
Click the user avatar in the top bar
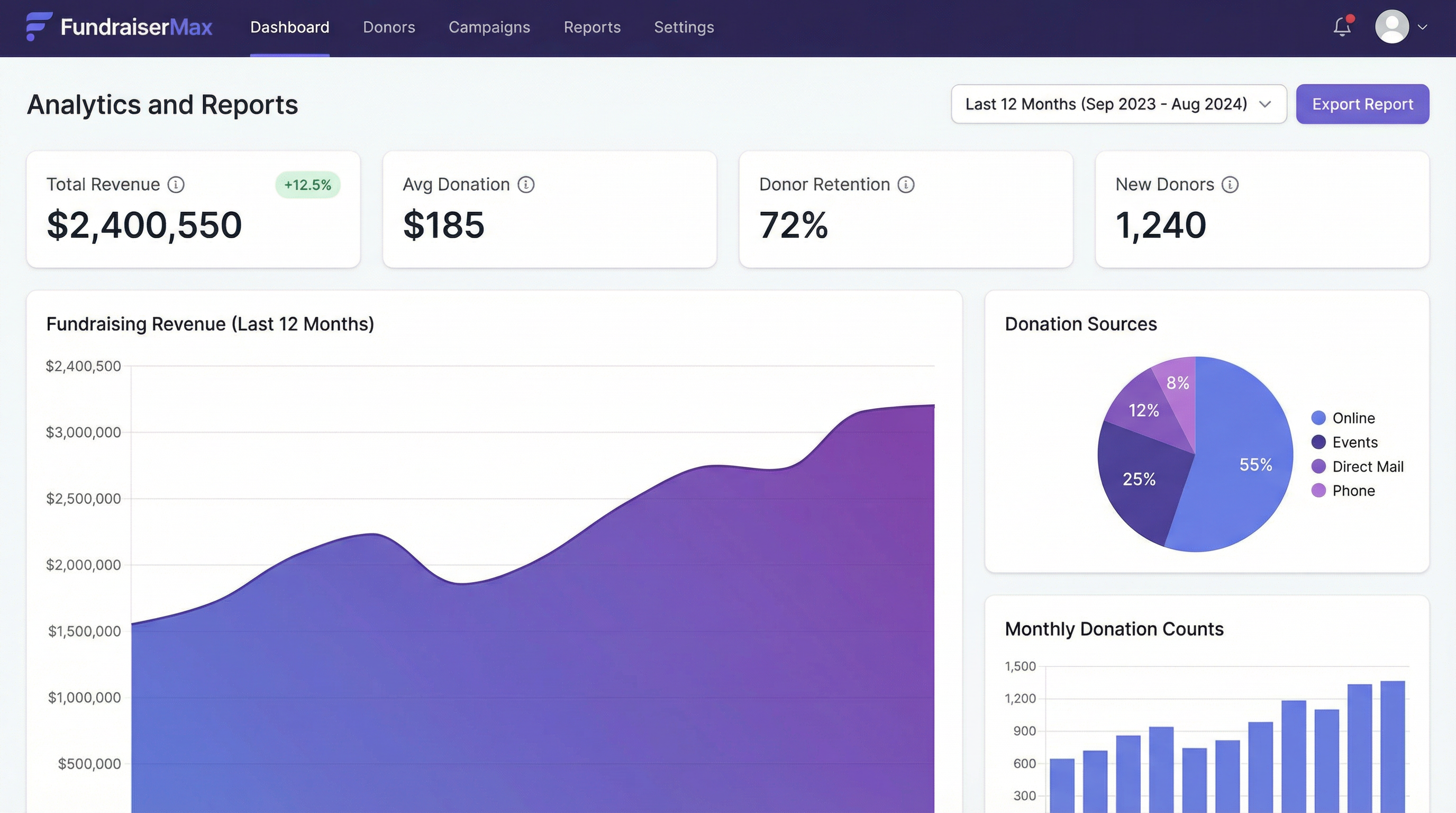pos(1392,26)
